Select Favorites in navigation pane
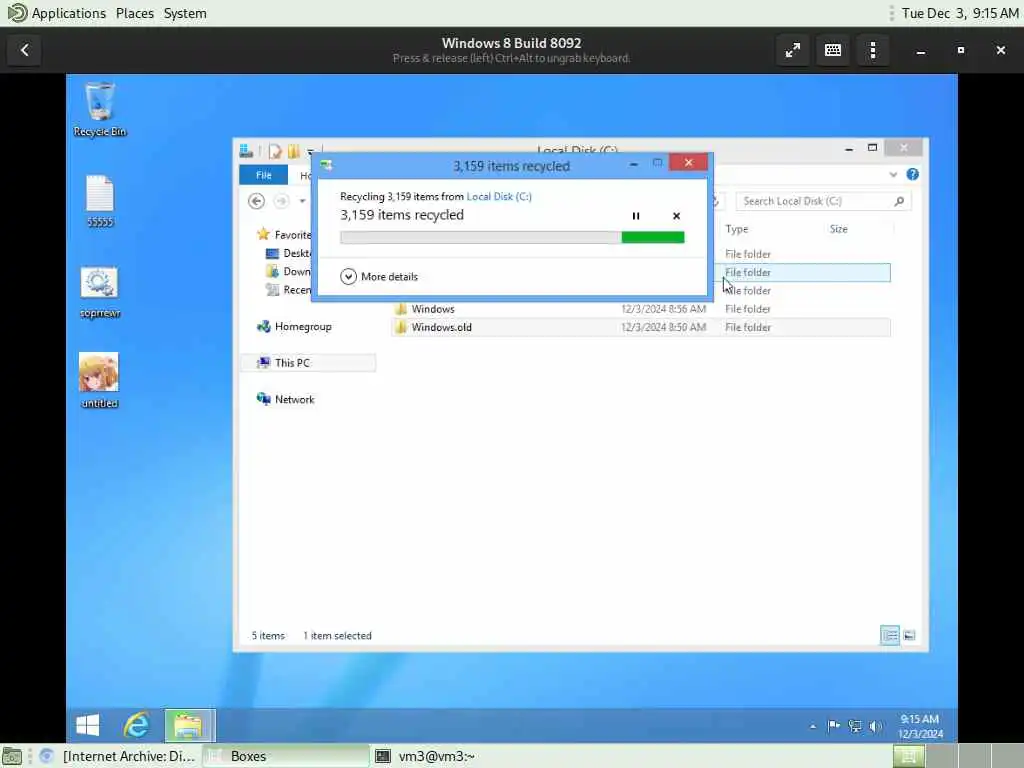This screenshot has width=1024, height=768. (285, 234)
